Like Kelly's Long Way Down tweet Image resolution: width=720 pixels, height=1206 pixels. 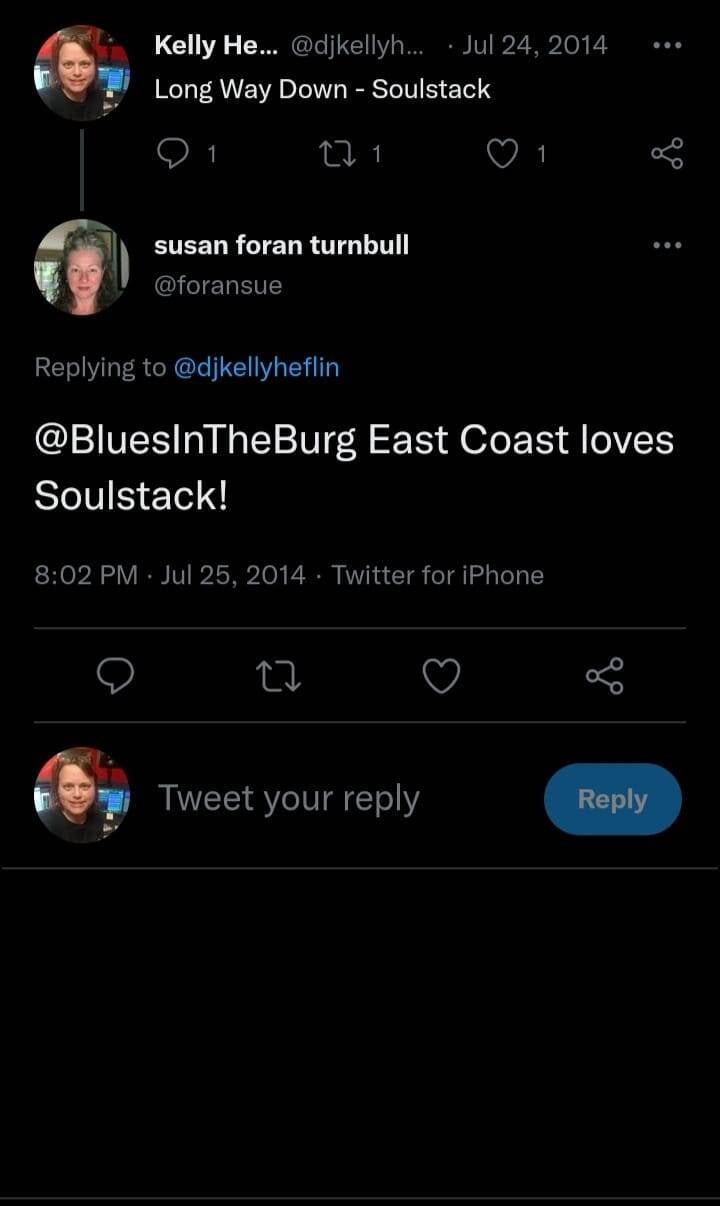click(x=503, y=153)
